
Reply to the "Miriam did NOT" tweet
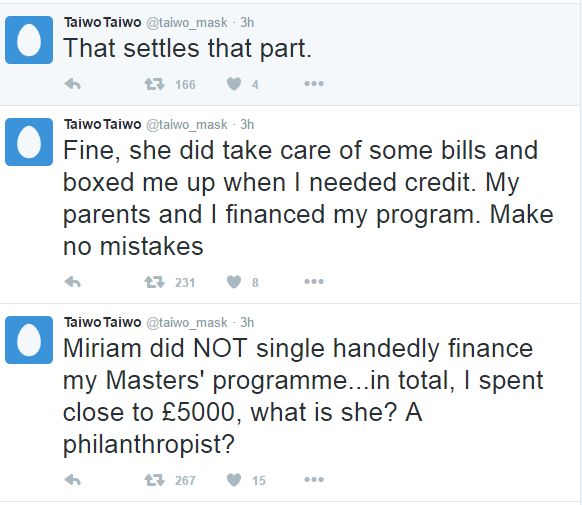click(73, 481)
